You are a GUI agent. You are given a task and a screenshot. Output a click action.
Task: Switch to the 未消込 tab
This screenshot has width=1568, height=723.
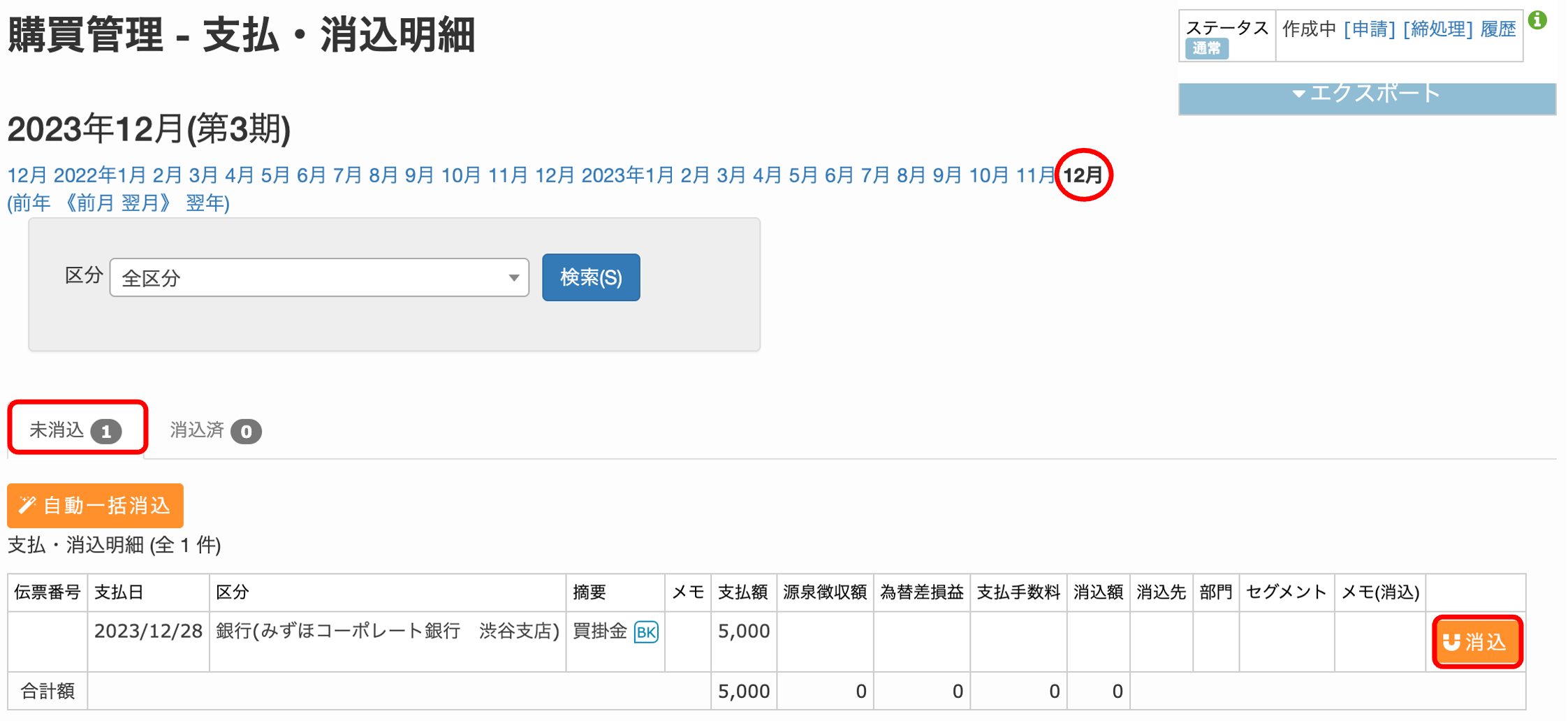tap(76, 430)
